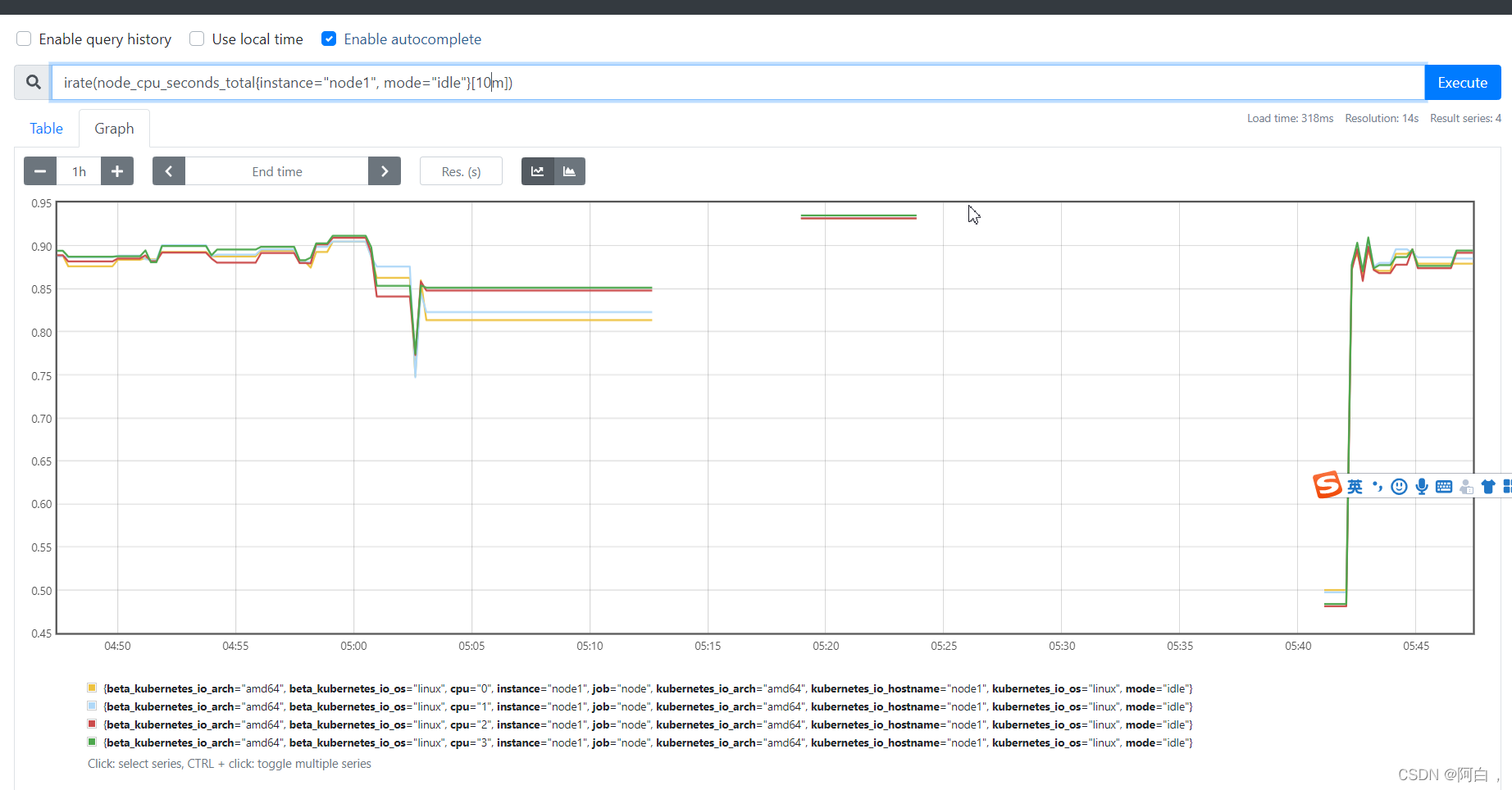Click the 1h range input field
The image size is (1512, 790).
pyautogui.click(x=79, y=171)
